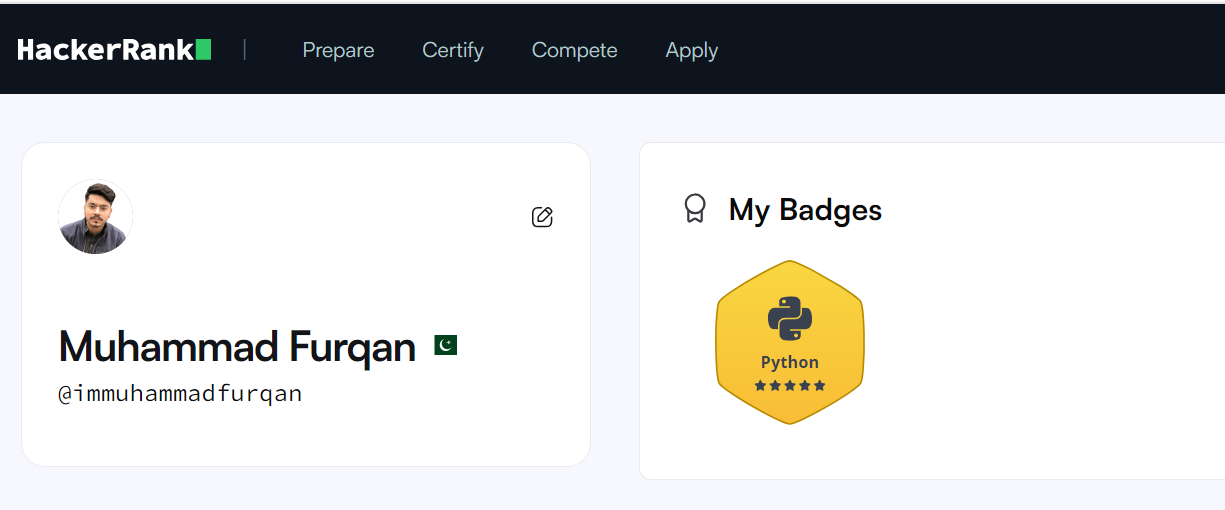Screen dimensions: 1225x510
Task: Click the name Muhammad Furqan
Action: tap(237, 347)
